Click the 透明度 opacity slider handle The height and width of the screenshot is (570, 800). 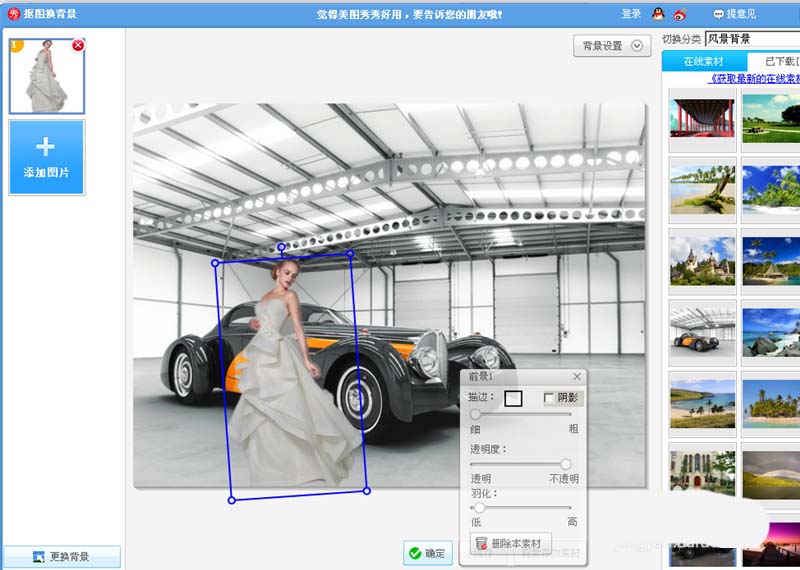[565, 464]
